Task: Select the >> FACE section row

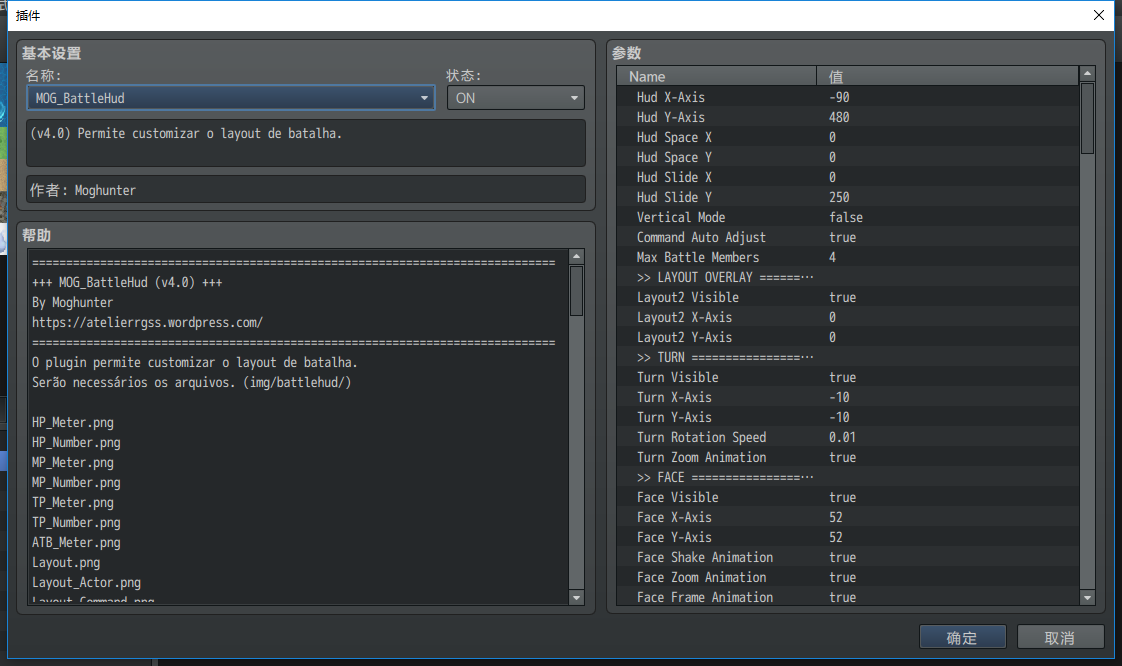Action: (x=848, y=478)
